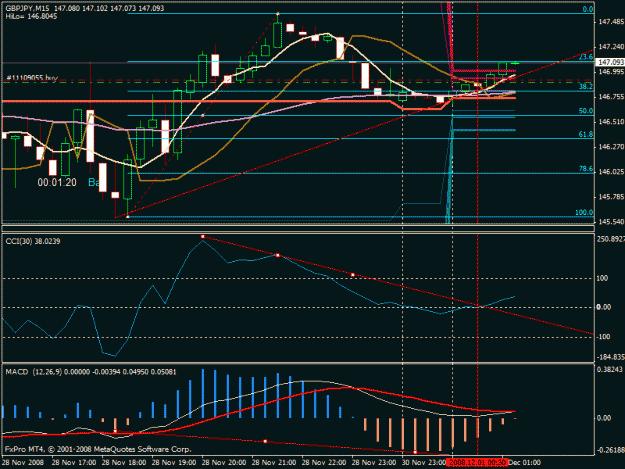
Task: Click the 147.485 price scale value
Action: [x=611, y=22]
